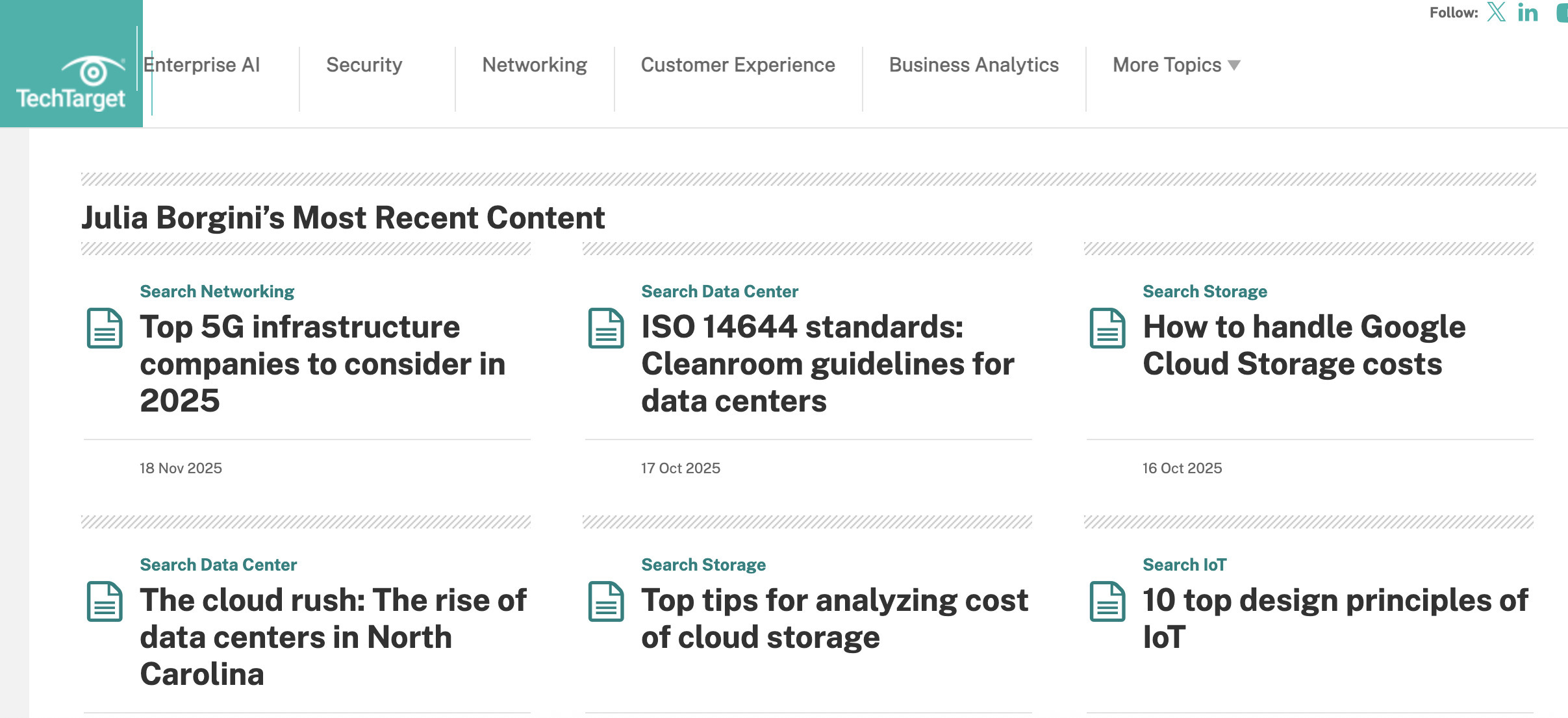Open the X (Twitter) follow icon
The width and height of the screenshot is (1568, 718).
(x=1497, y=12)
